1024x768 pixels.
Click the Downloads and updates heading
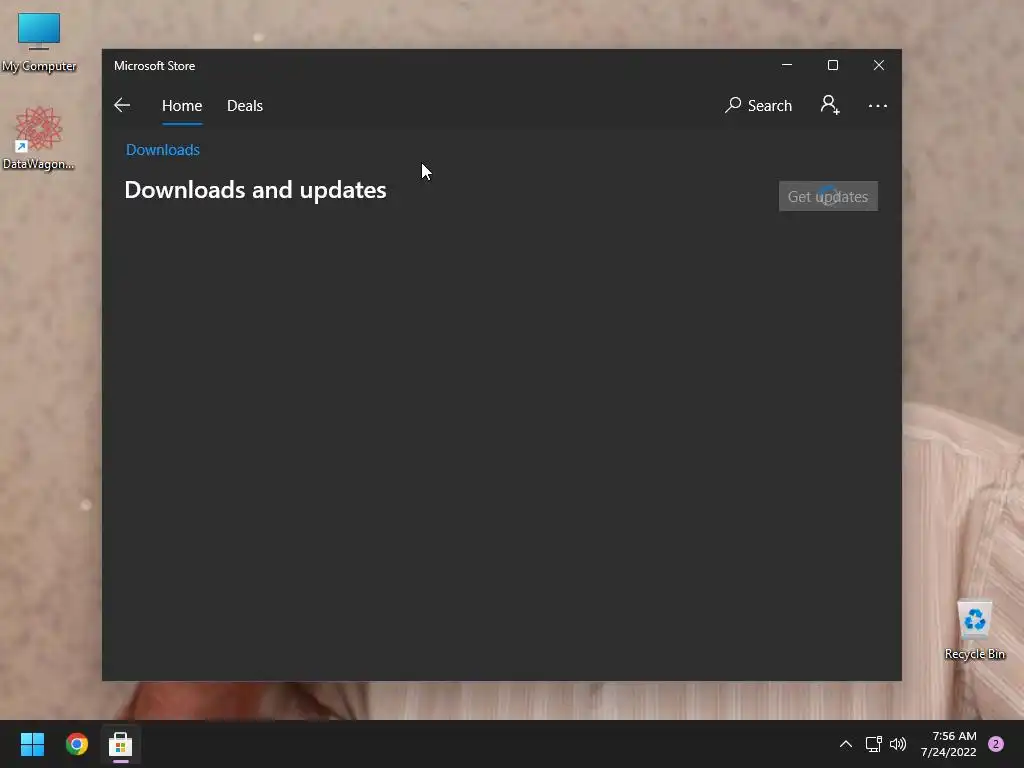(255, 190)
